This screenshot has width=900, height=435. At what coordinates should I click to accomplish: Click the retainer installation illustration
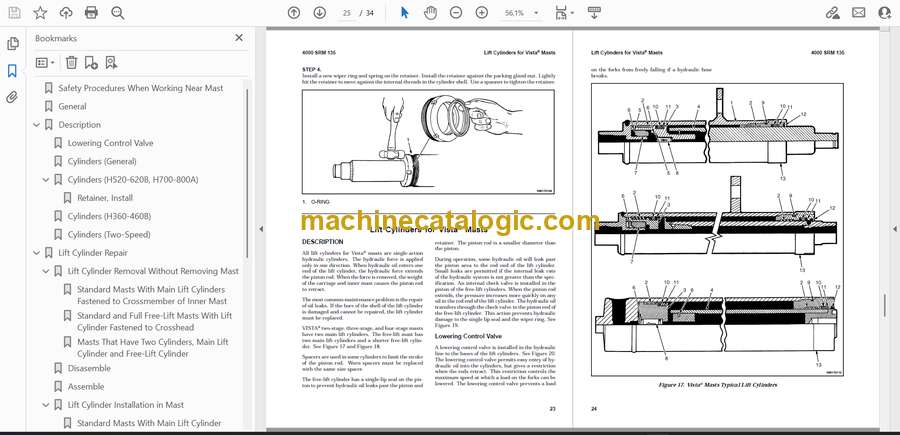point(428,141)
